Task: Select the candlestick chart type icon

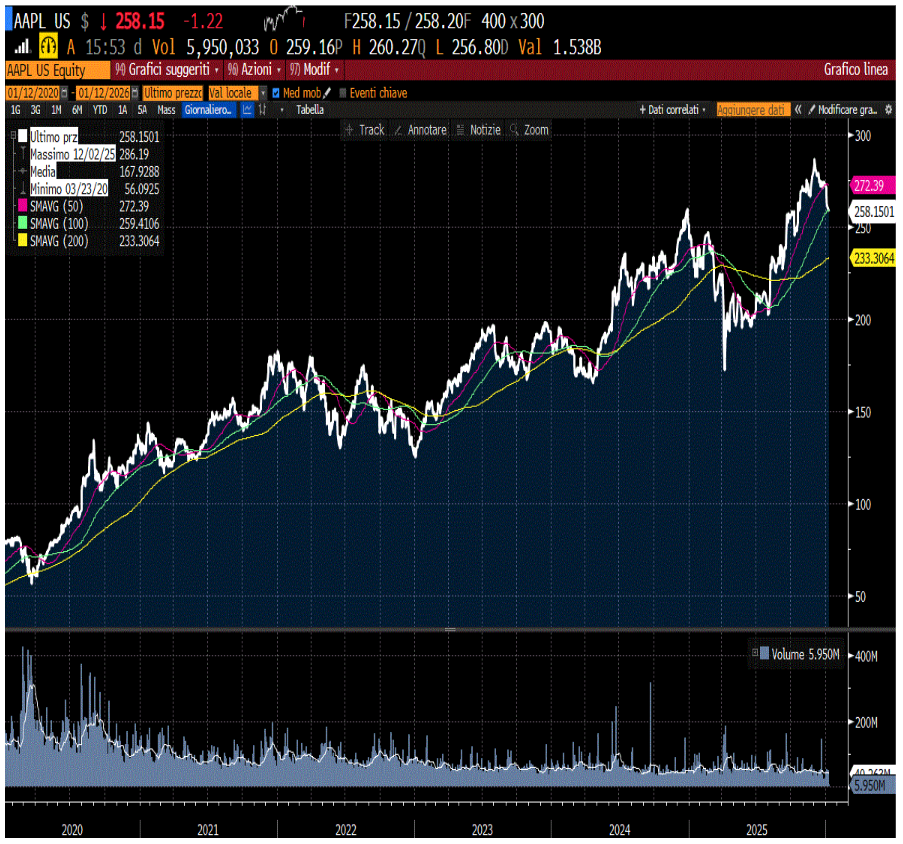Action: coord(263,110)
